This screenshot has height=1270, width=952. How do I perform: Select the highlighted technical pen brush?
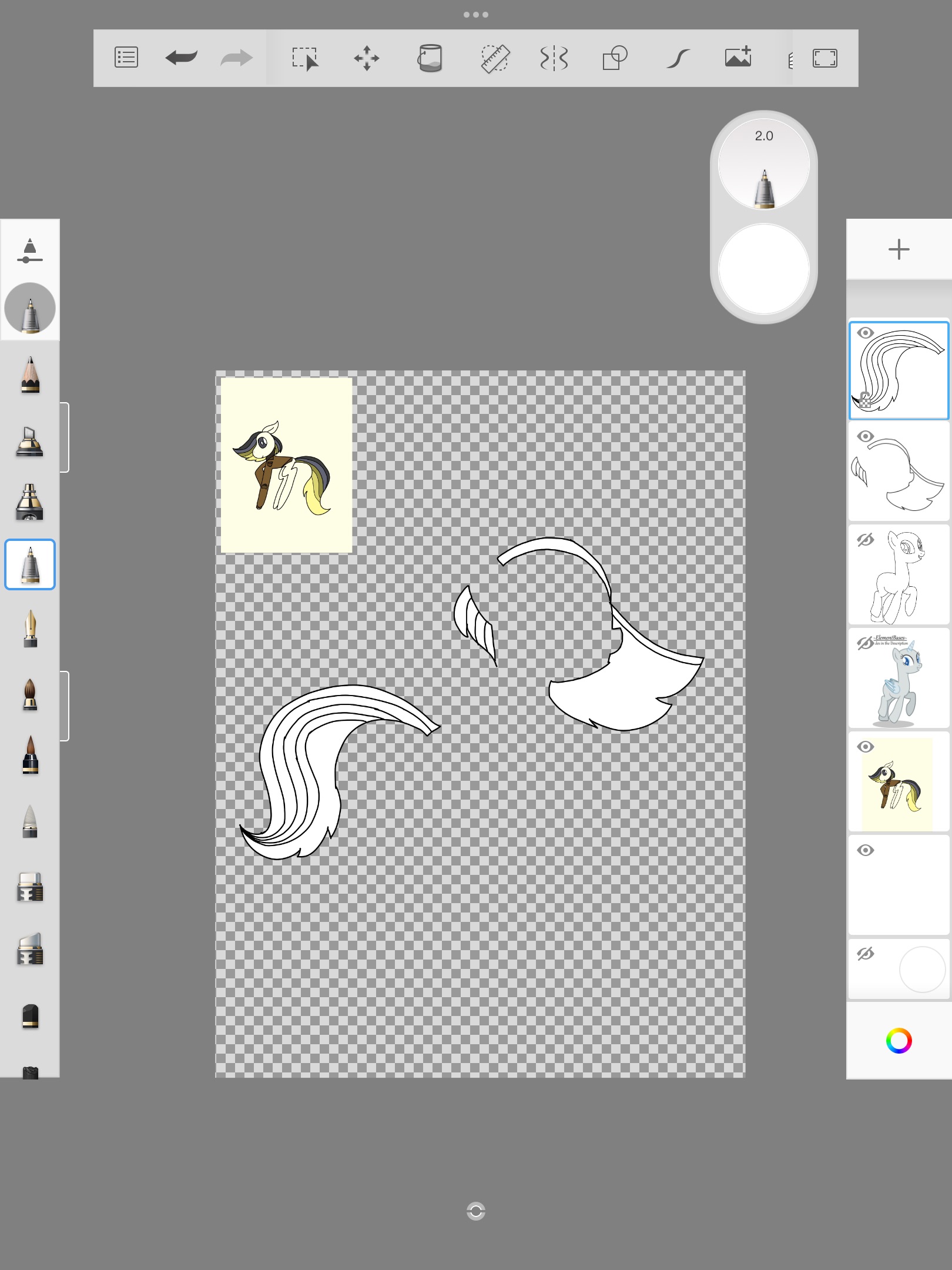click(x=30, y=564)
